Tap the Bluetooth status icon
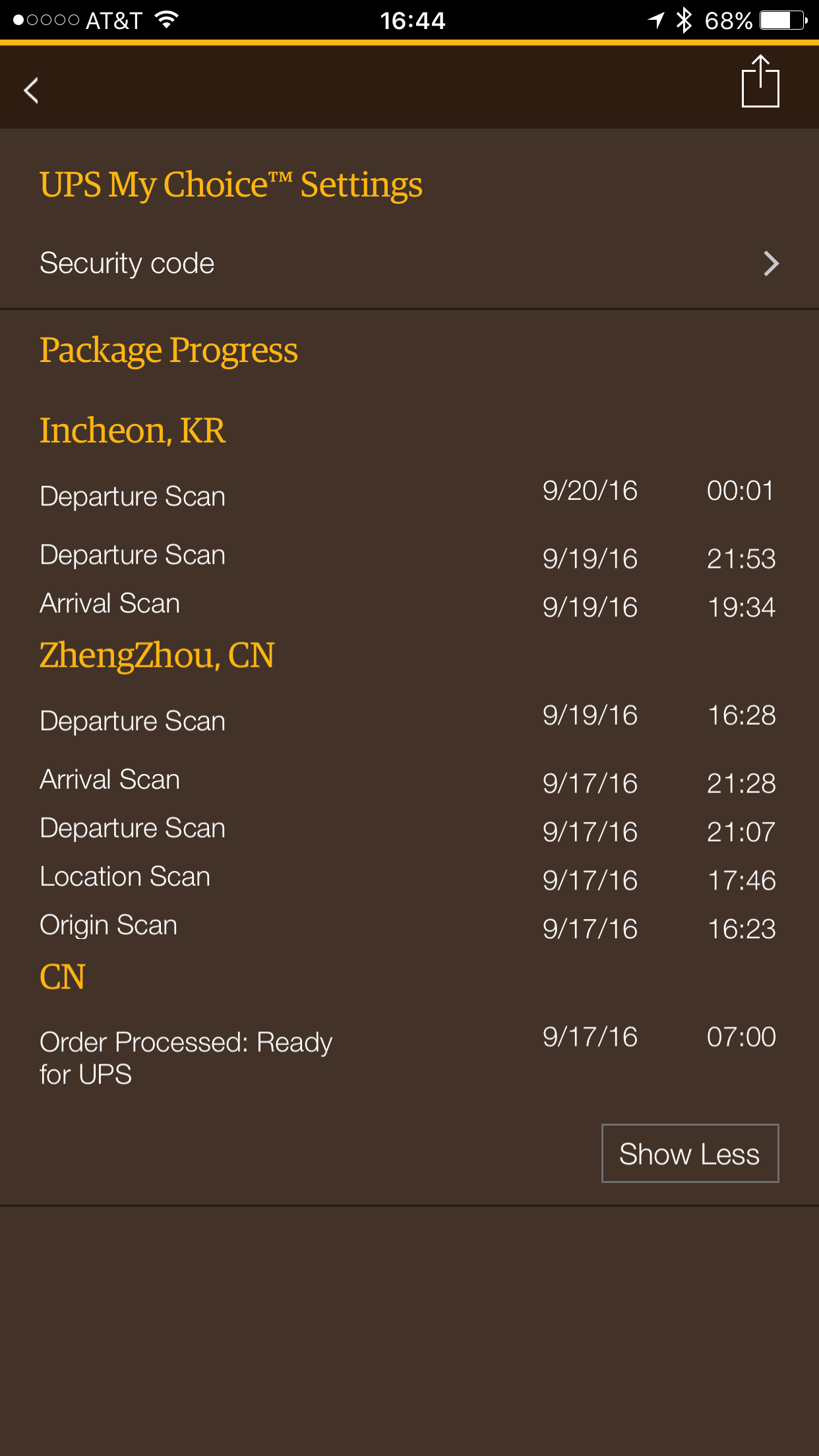The width and height of the screenshot is (819, 1456). click(x=684, y=20)
